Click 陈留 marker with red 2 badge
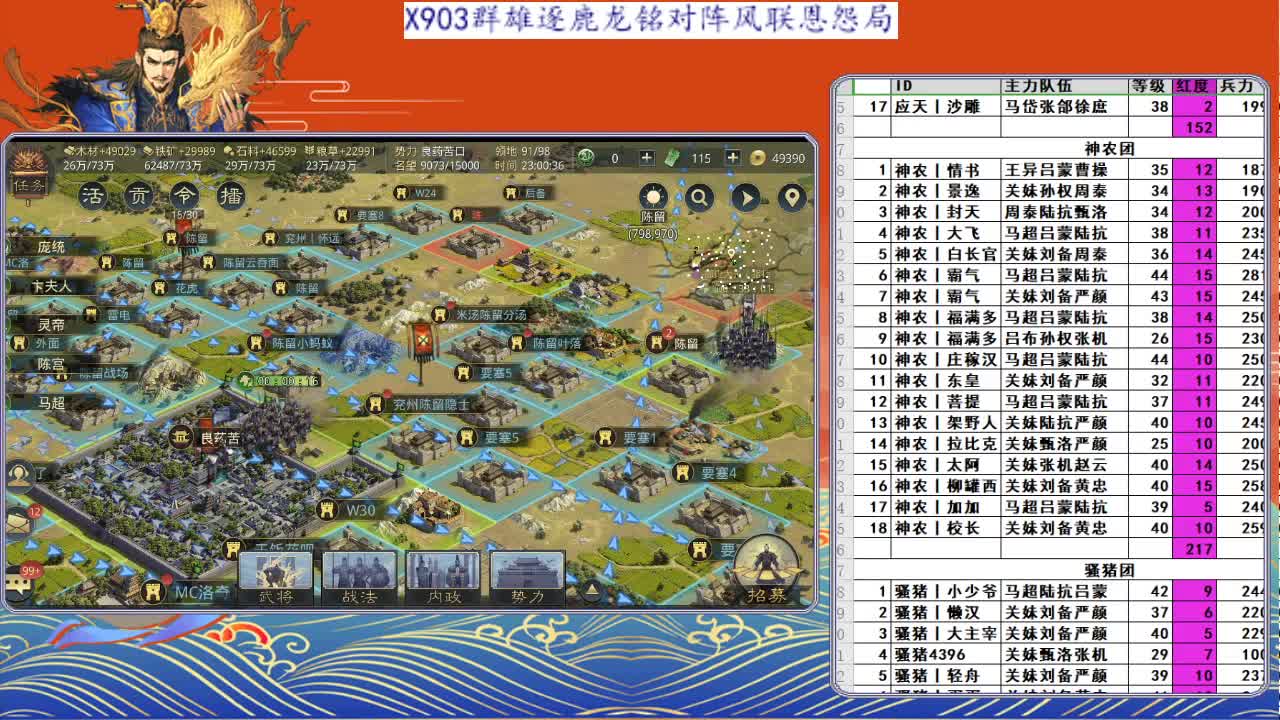 [x=675, y=343]
